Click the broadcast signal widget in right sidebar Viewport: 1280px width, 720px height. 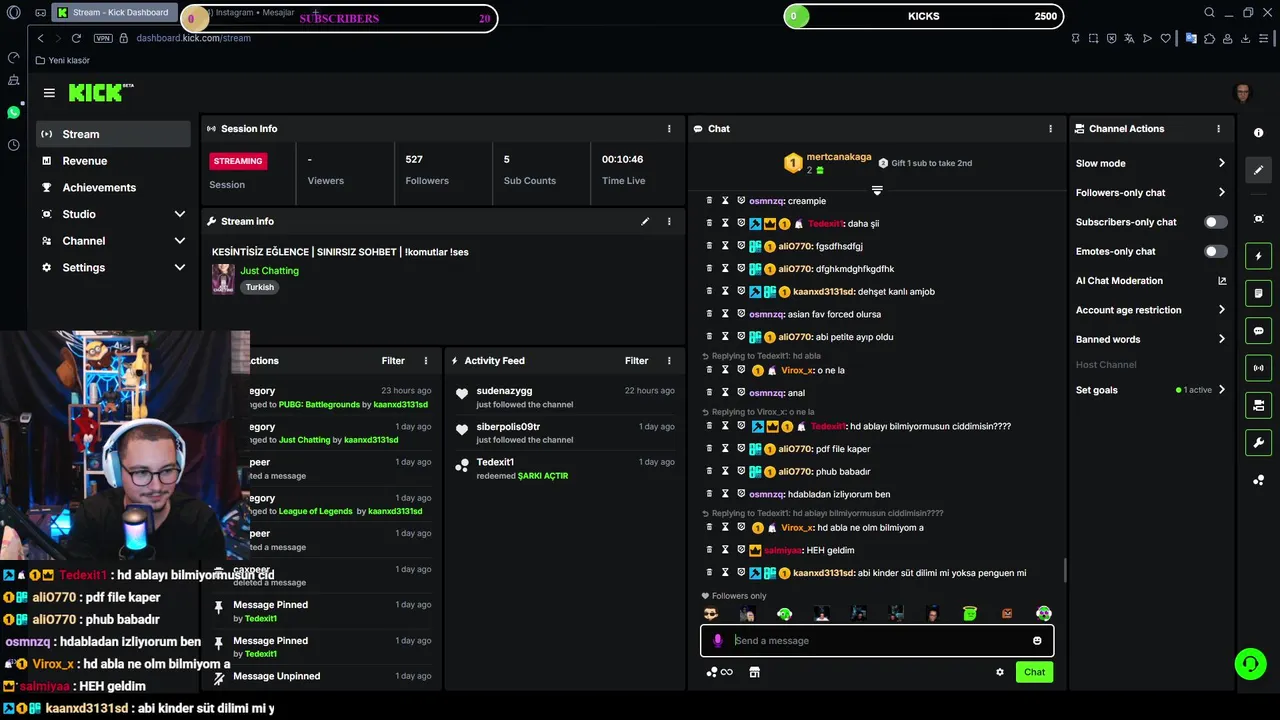(x=1258, y=368)
